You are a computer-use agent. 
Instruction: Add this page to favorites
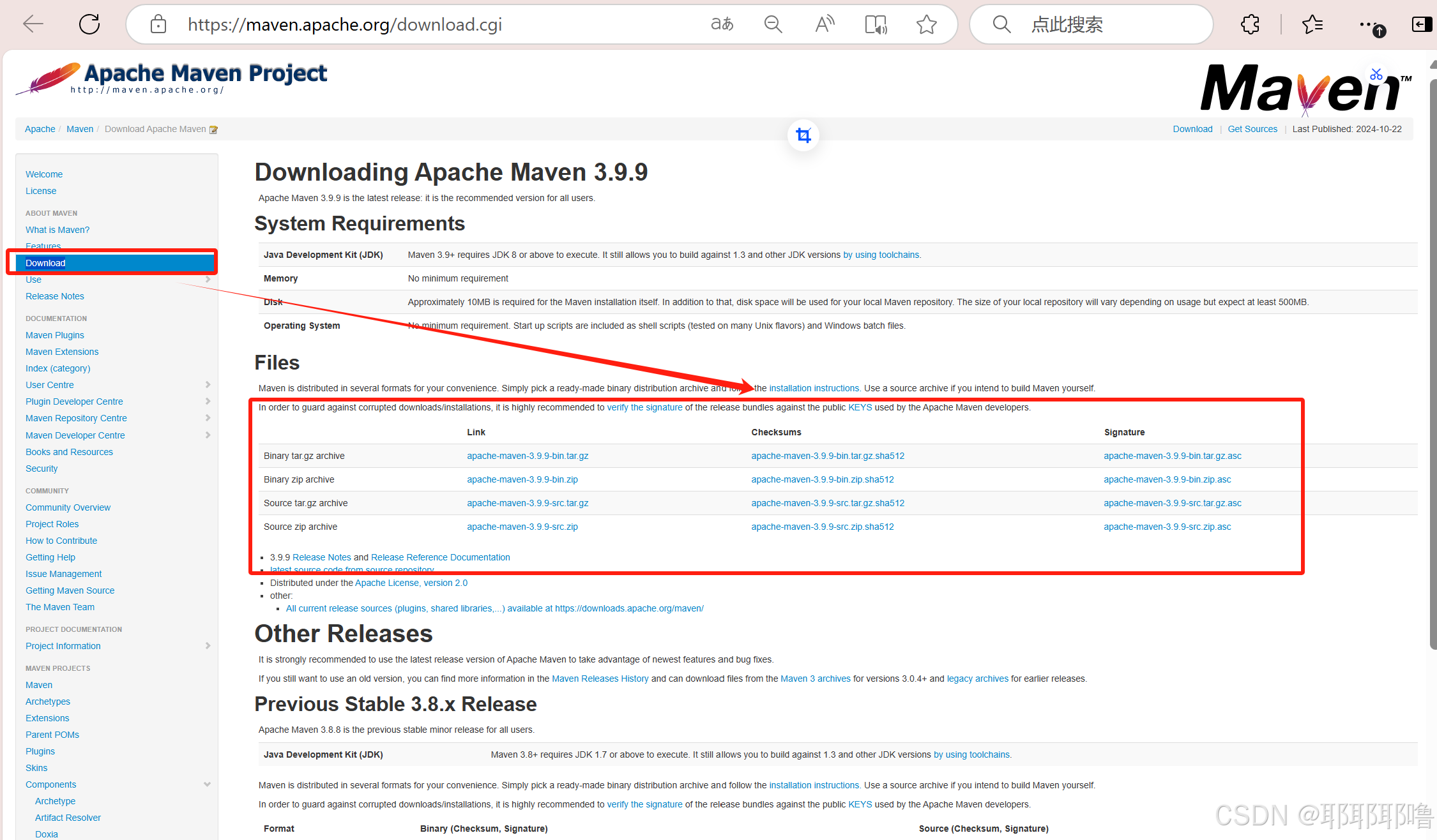(x=927, y=24)
